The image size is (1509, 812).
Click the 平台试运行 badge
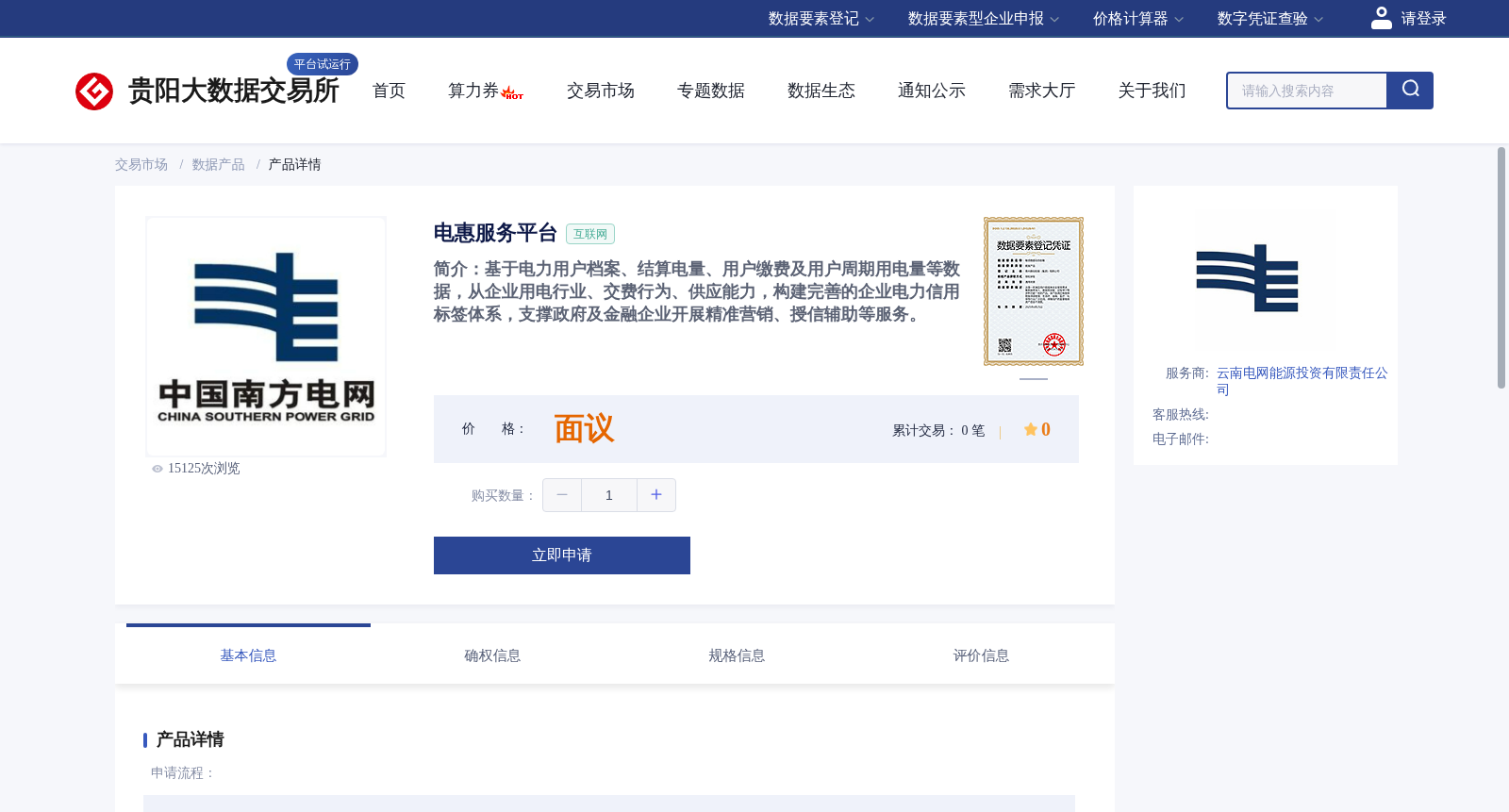coord(323,64)
